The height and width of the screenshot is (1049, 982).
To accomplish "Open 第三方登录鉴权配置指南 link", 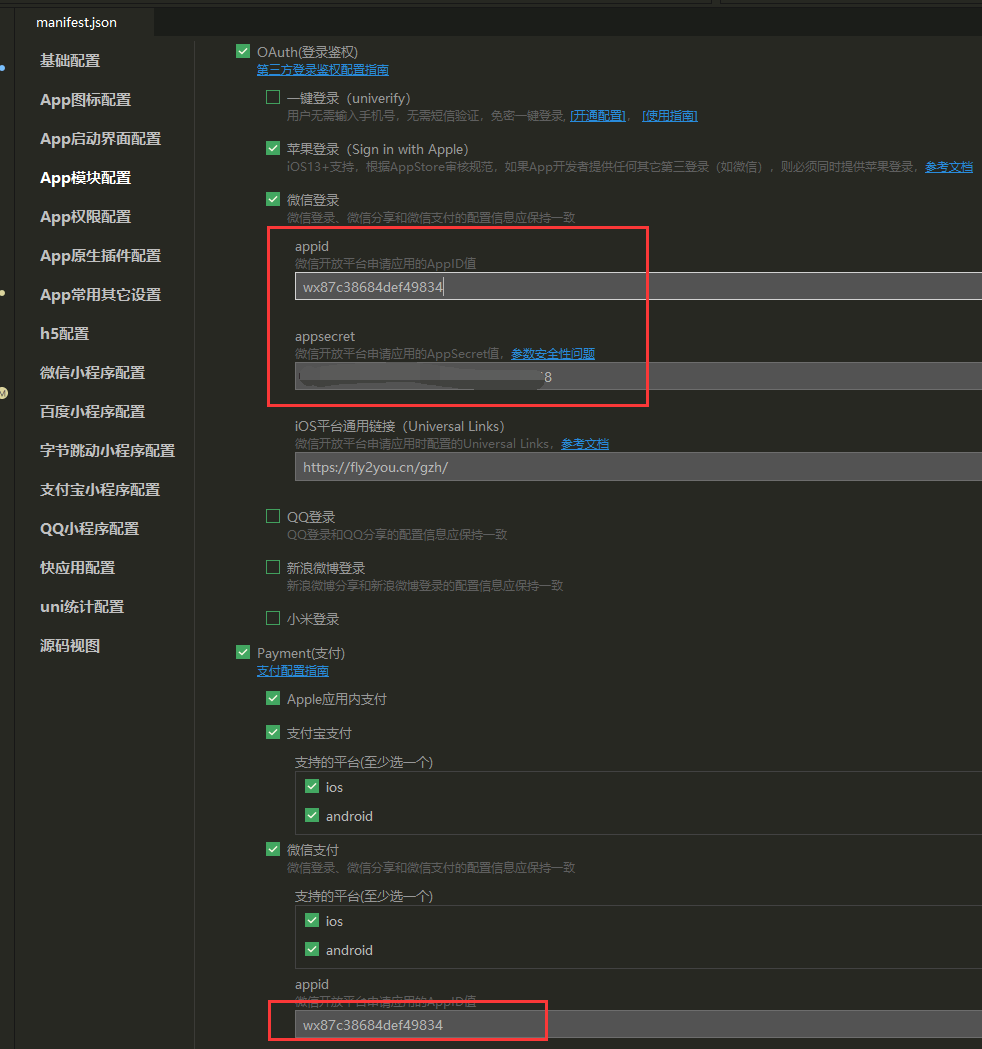I will [x=322, y=70].
